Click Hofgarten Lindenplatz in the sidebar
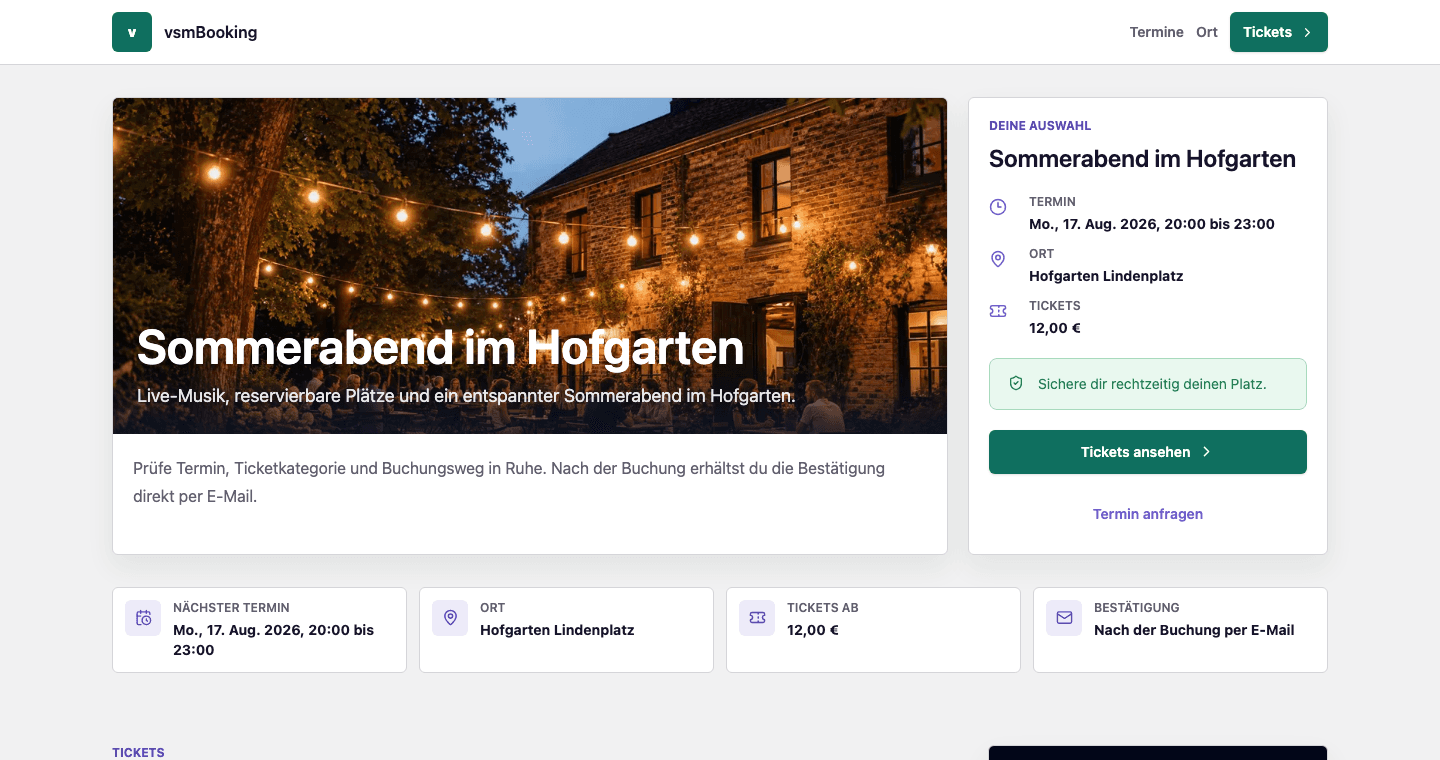 [x=1106, y=276]
